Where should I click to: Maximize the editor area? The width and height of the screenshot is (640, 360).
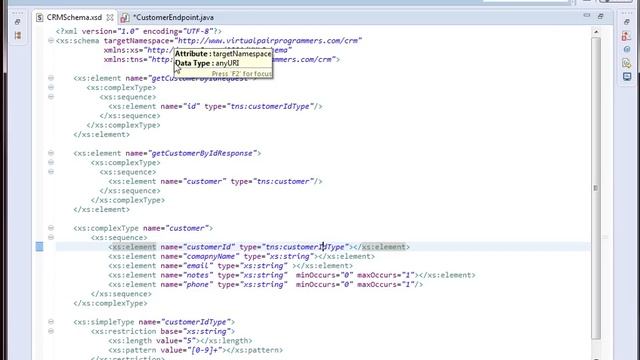pos(600,16)
